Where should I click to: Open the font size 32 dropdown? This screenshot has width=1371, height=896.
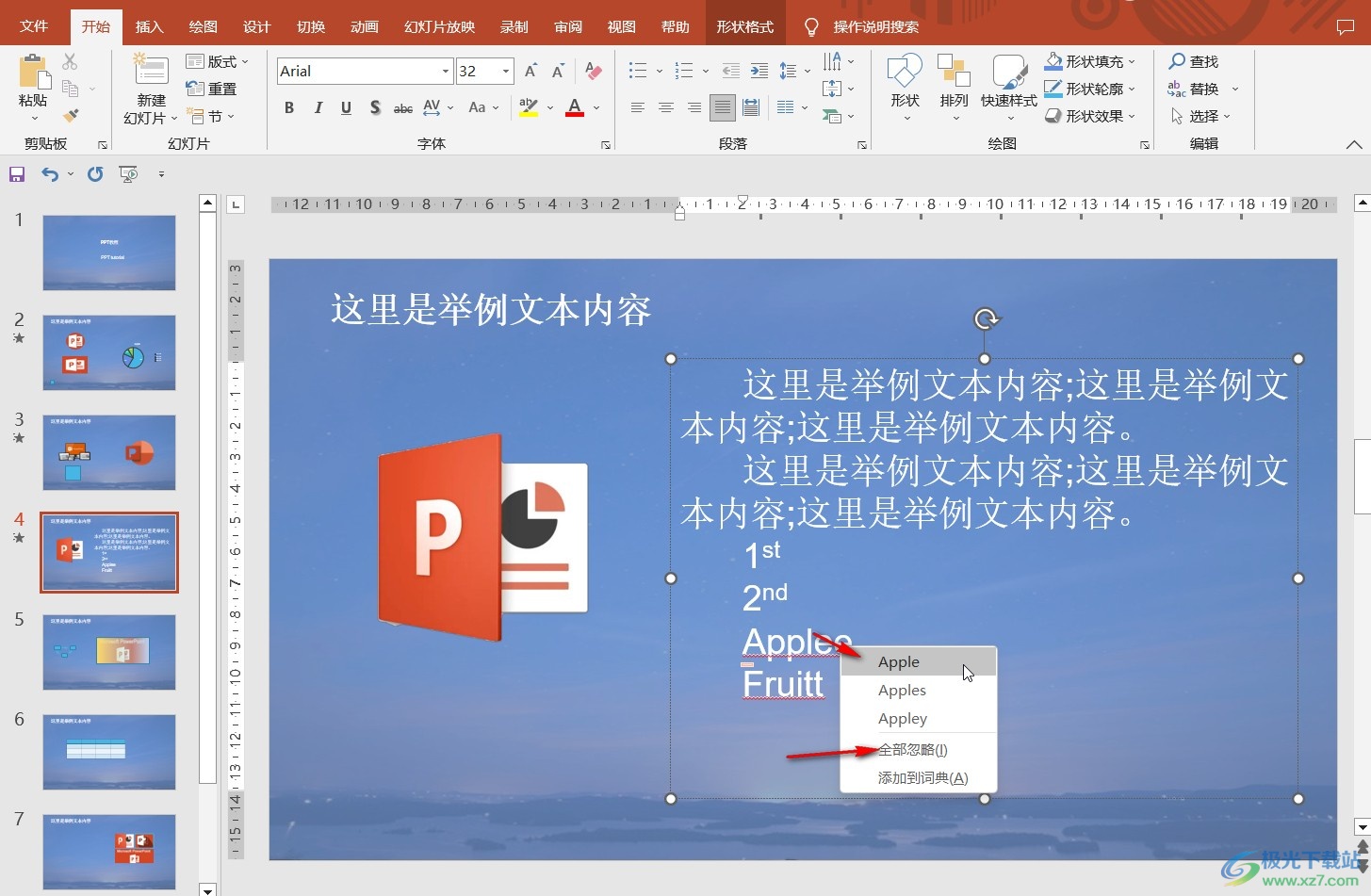(x=506, y=71)
